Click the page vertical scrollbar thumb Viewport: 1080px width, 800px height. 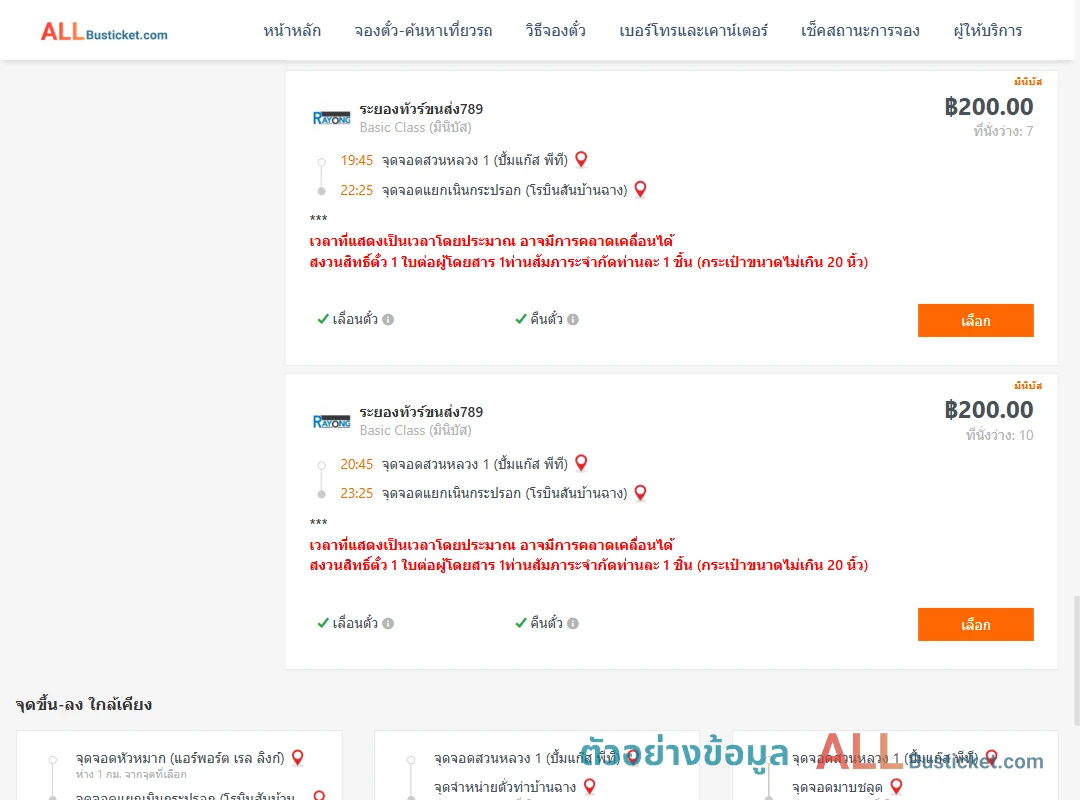tap(1075, 660)
